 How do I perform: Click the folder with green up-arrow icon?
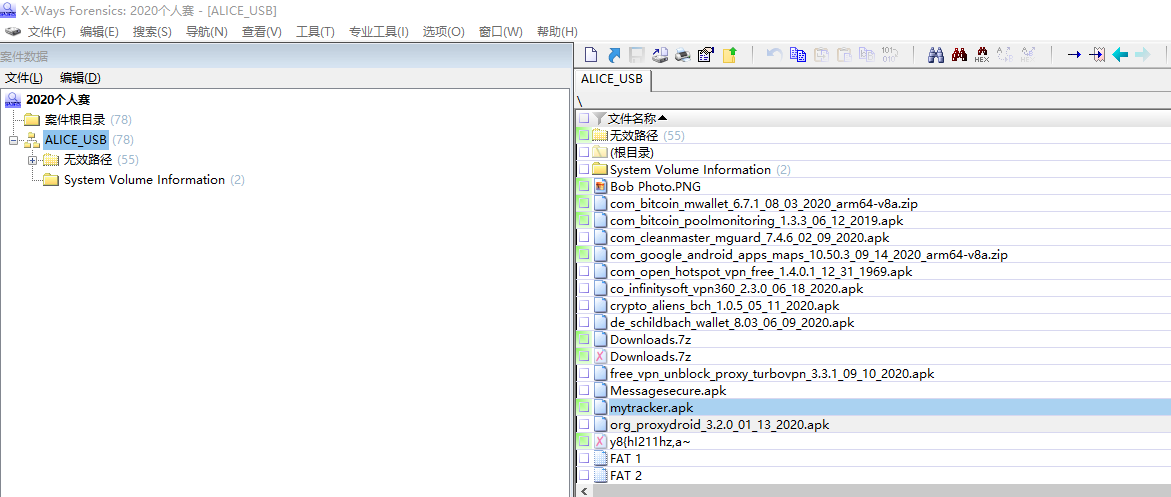tap(729, 55)
